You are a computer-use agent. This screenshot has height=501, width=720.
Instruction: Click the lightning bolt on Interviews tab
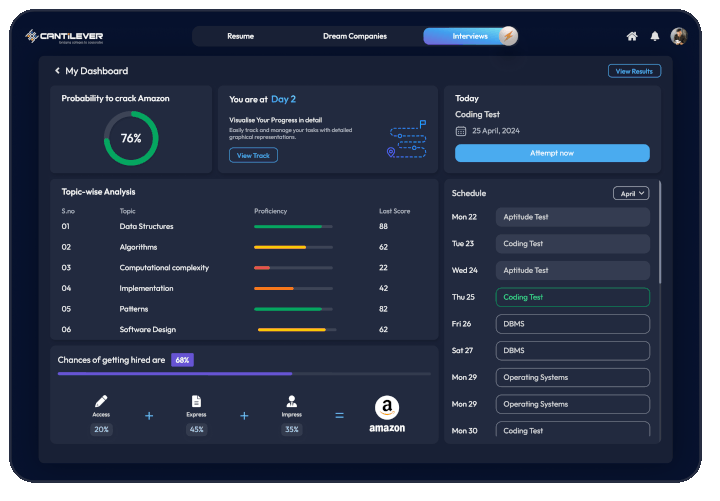coord(508,36)
